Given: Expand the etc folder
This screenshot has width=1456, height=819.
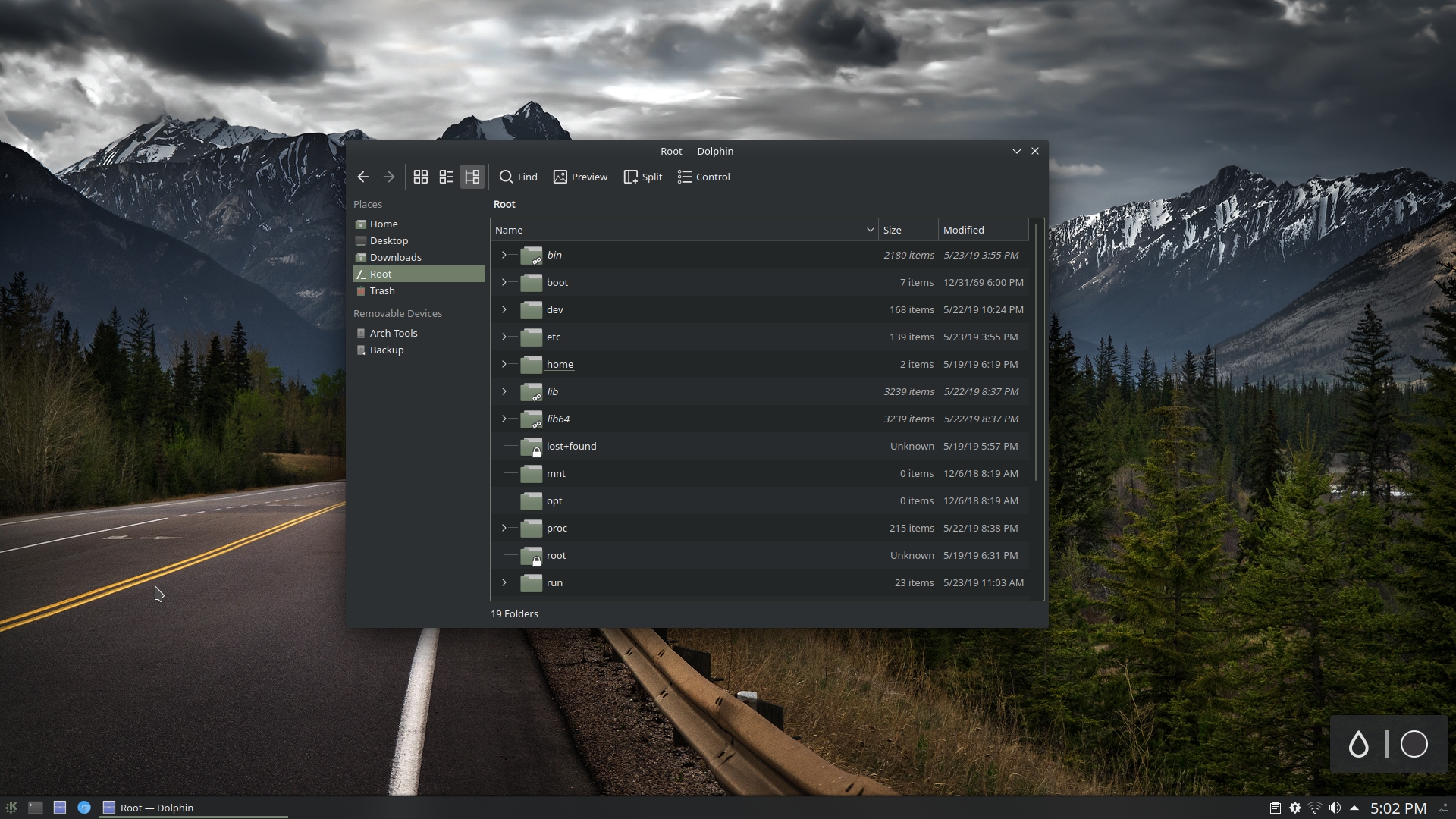Looking at the screenshot, I should [x=504, y=337].
